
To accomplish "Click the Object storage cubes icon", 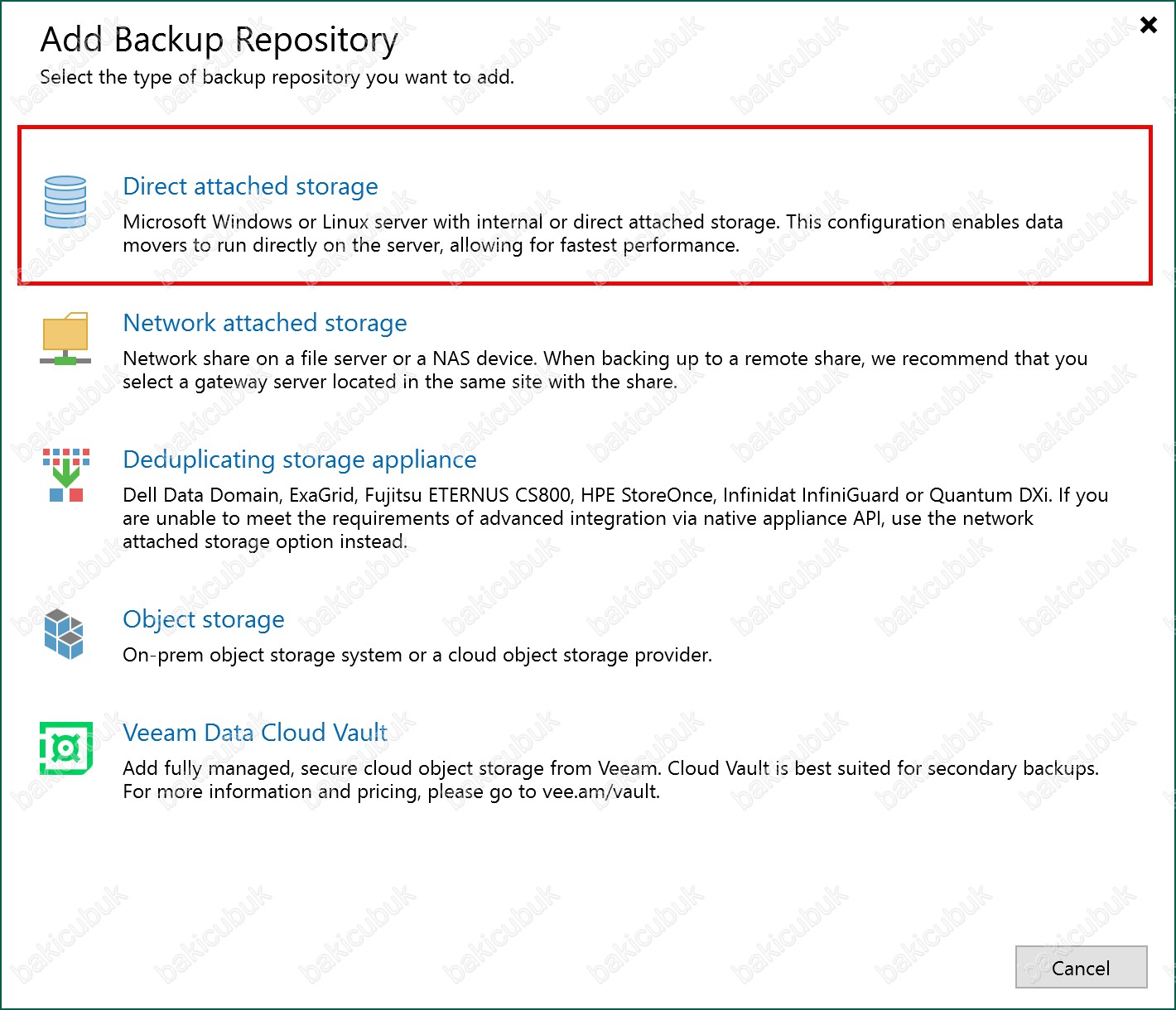I will [x=64, y=634].
